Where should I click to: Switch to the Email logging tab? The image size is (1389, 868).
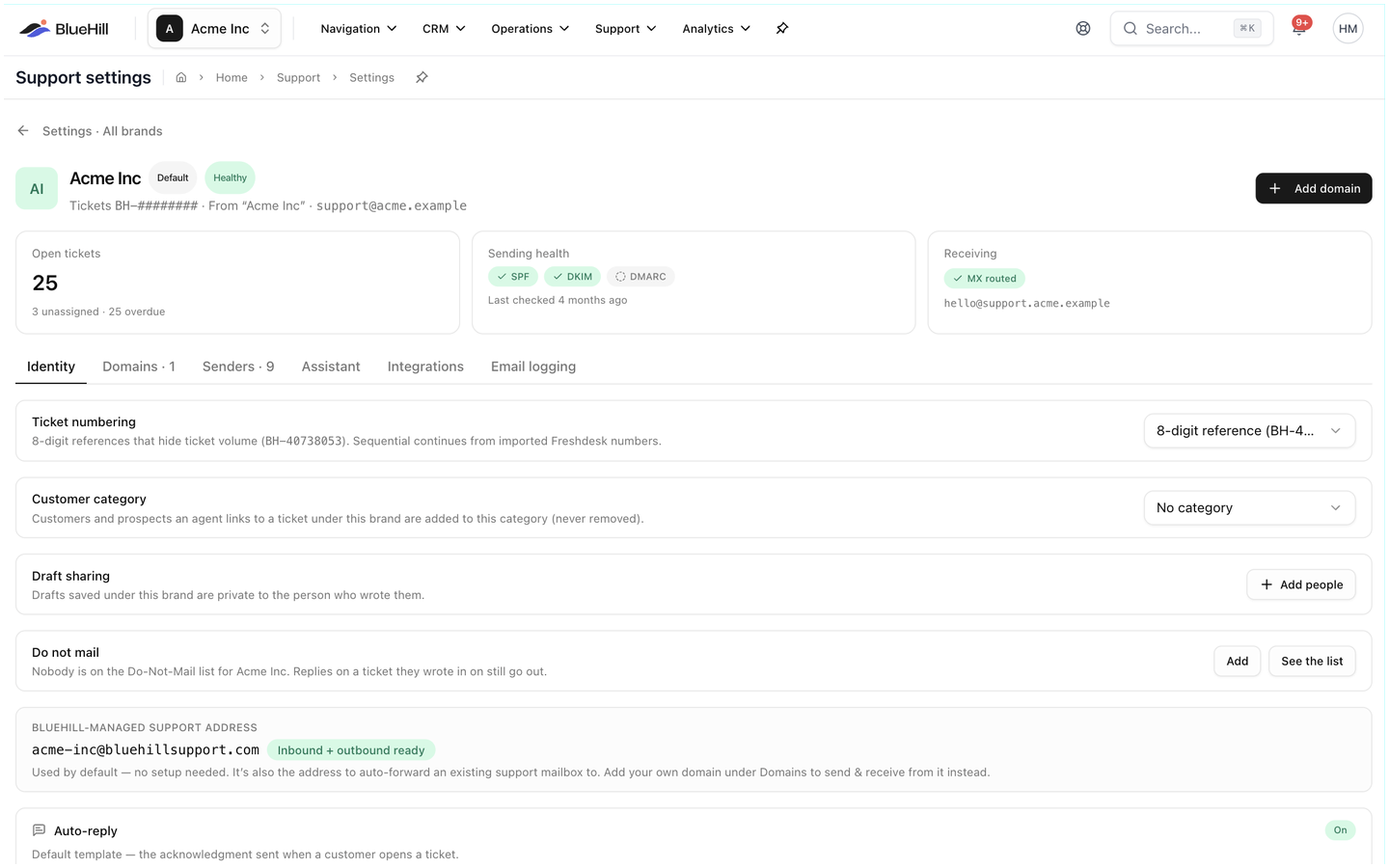tap(533, 366)
